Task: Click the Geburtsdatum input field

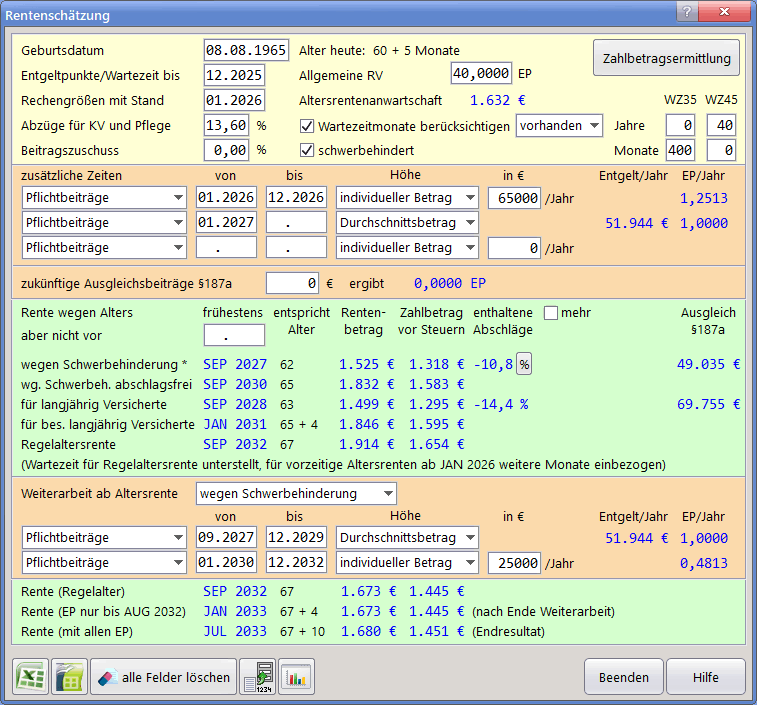Action: click(x=246, y=50)
